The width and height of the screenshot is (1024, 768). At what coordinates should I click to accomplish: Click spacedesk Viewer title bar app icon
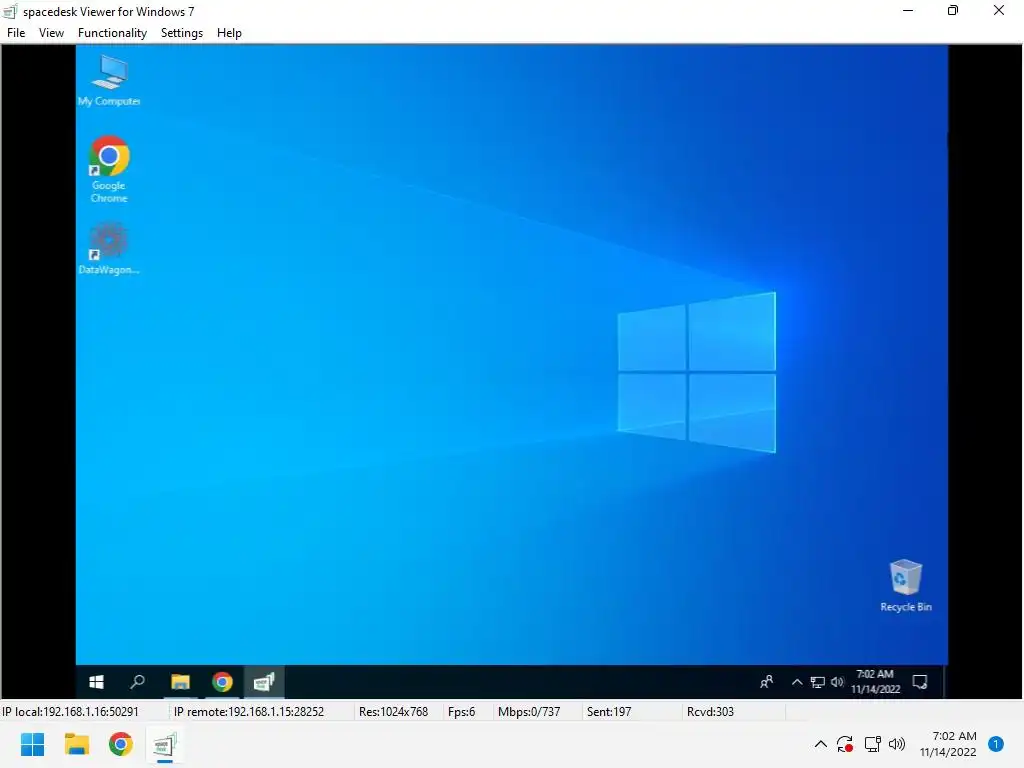[10, 11]
